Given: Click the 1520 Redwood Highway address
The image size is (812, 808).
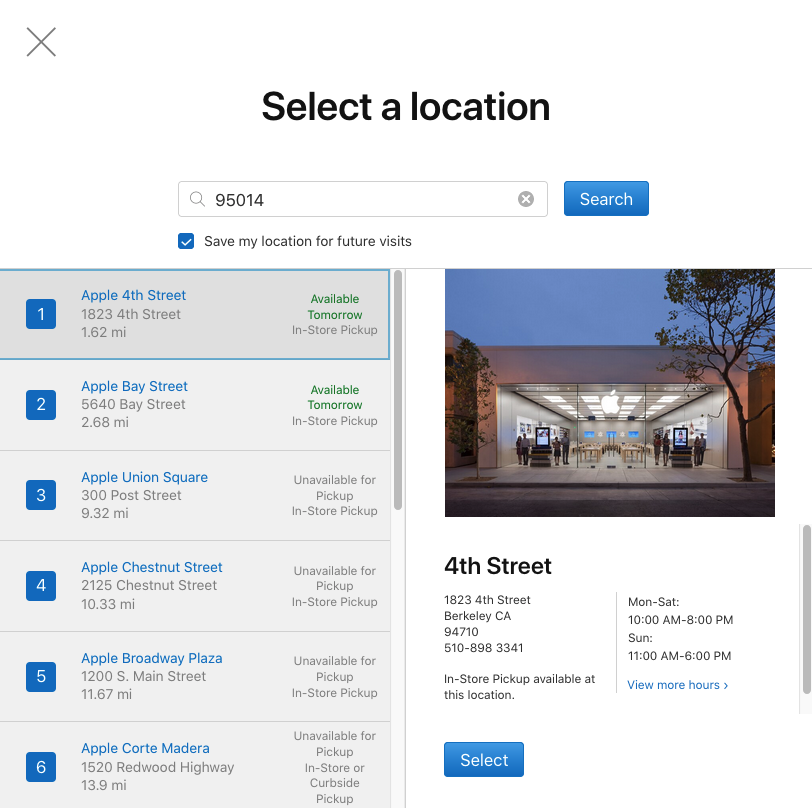Looking at the screenshot, I should (157, 767).
